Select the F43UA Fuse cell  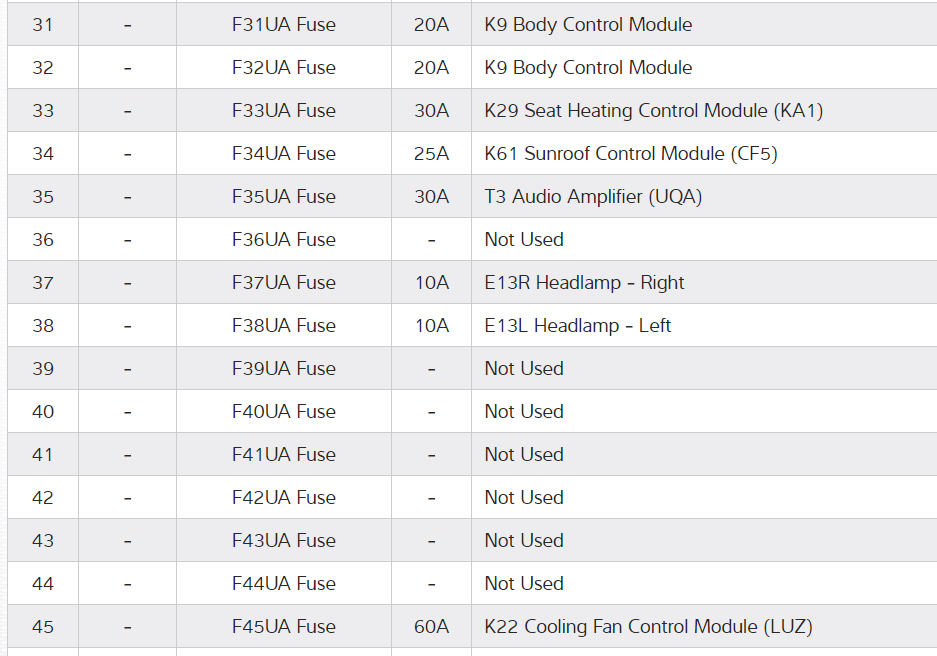coord(283,541)
